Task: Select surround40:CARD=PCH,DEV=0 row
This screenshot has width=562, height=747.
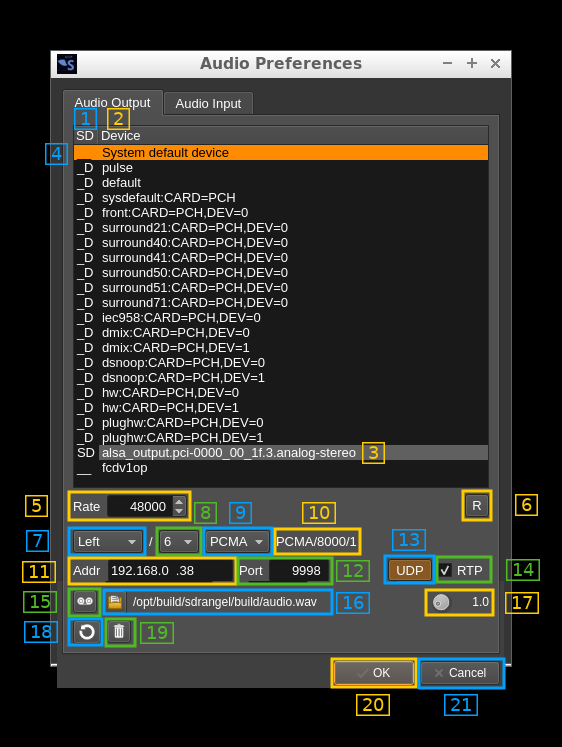Action: (x=281, y=242)
